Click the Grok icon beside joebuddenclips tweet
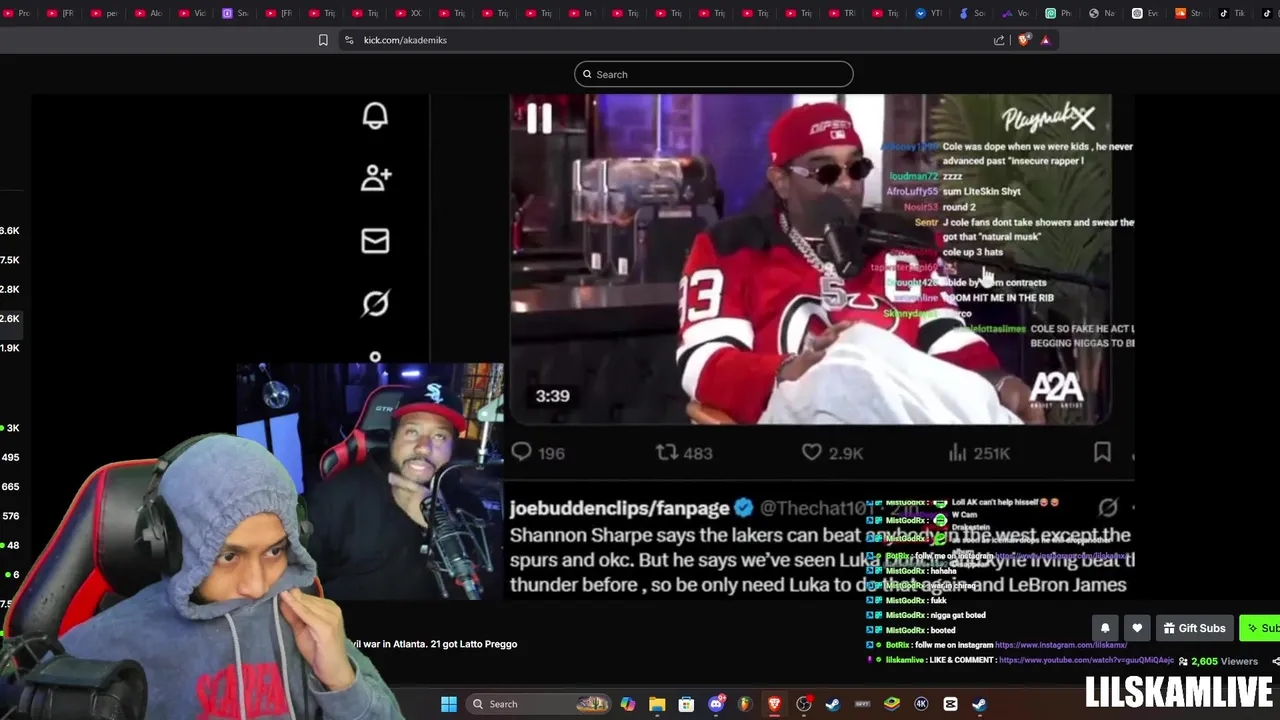 point(1108,508)
